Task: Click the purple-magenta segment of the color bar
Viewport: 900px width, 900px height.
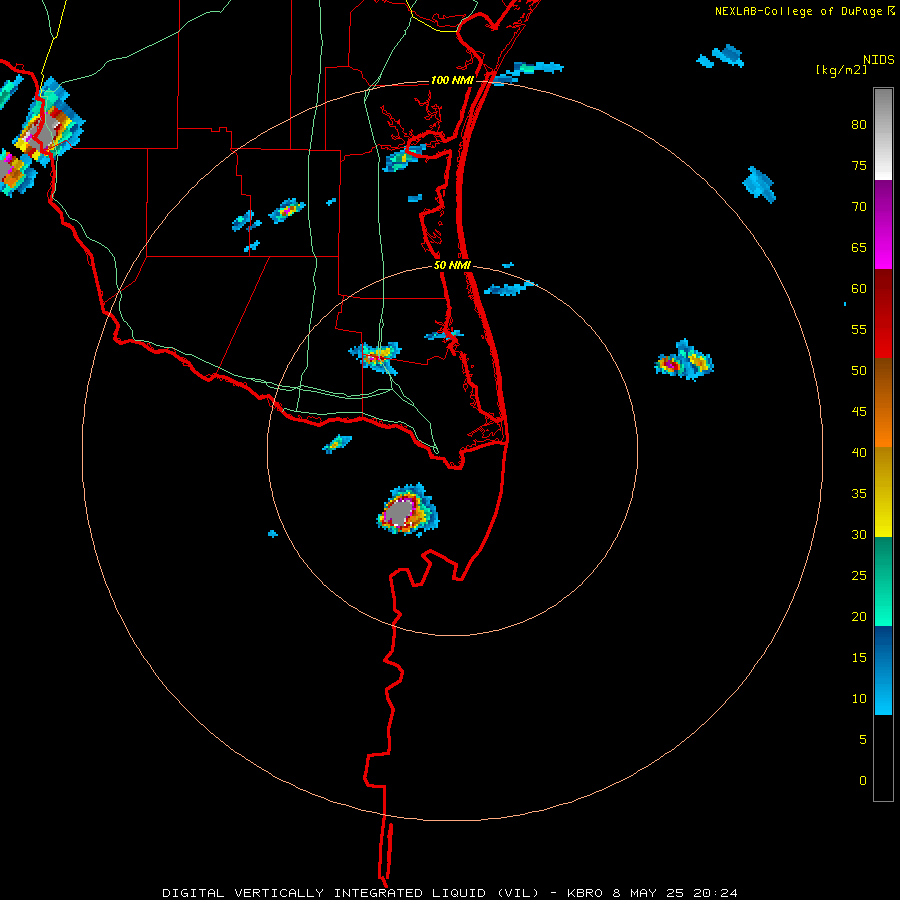Action: [x=883, y=224]
